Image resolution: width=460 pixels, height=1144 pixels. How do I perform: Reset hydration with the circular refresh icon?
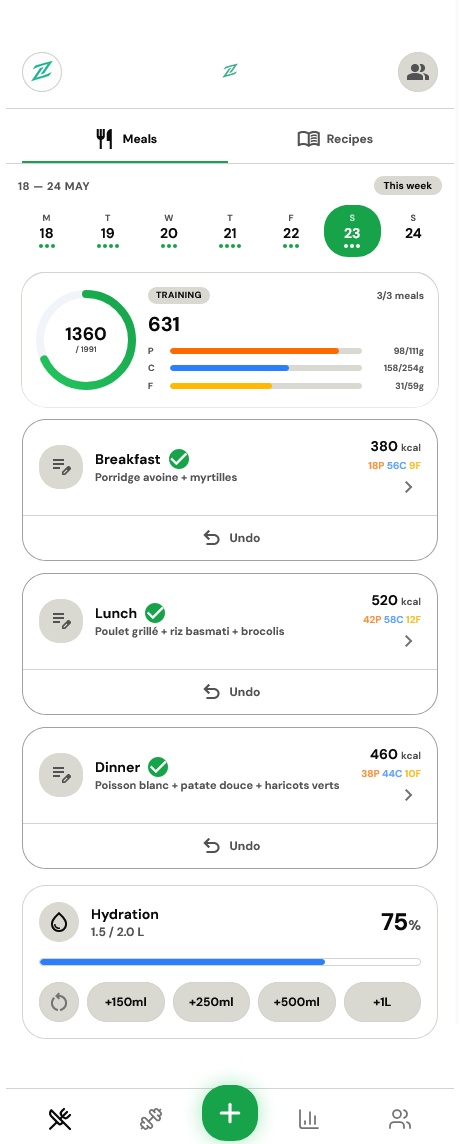tap(59, 1002)
